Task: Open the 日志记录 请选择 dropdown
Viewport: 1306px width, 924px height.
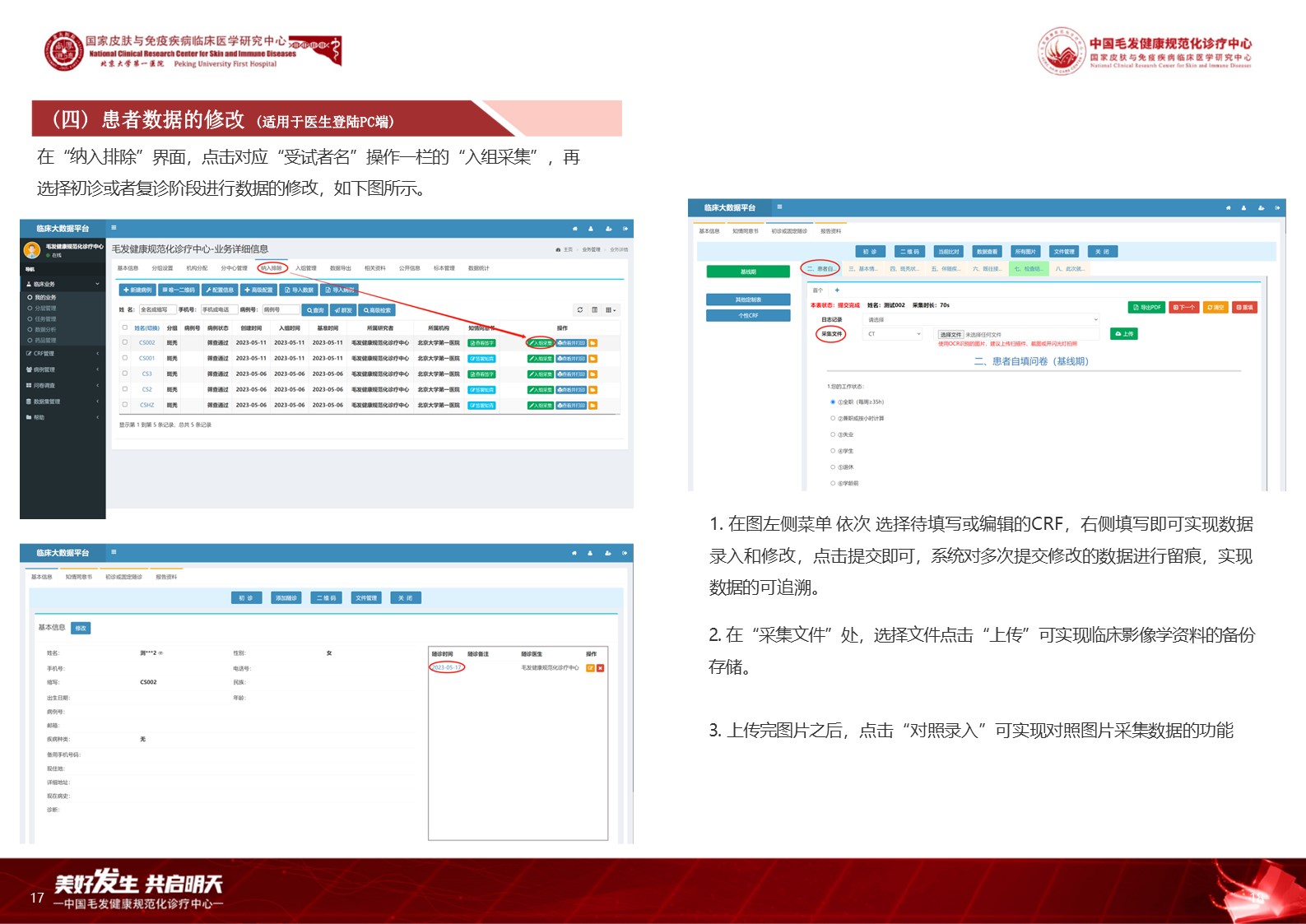Action: pyautogui.click(x=981, y=319)
